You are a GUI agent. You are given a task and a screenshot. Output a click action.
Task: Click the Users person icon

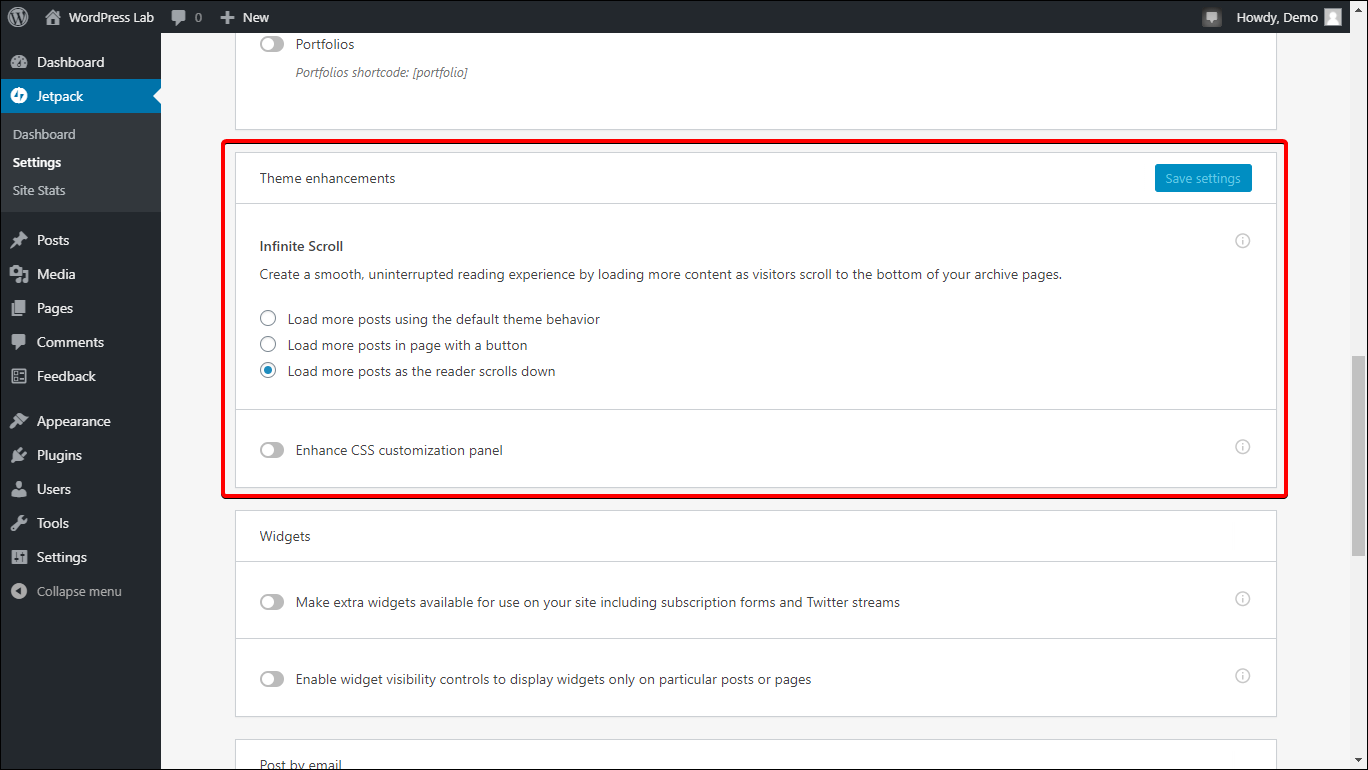tap(19, 489)
